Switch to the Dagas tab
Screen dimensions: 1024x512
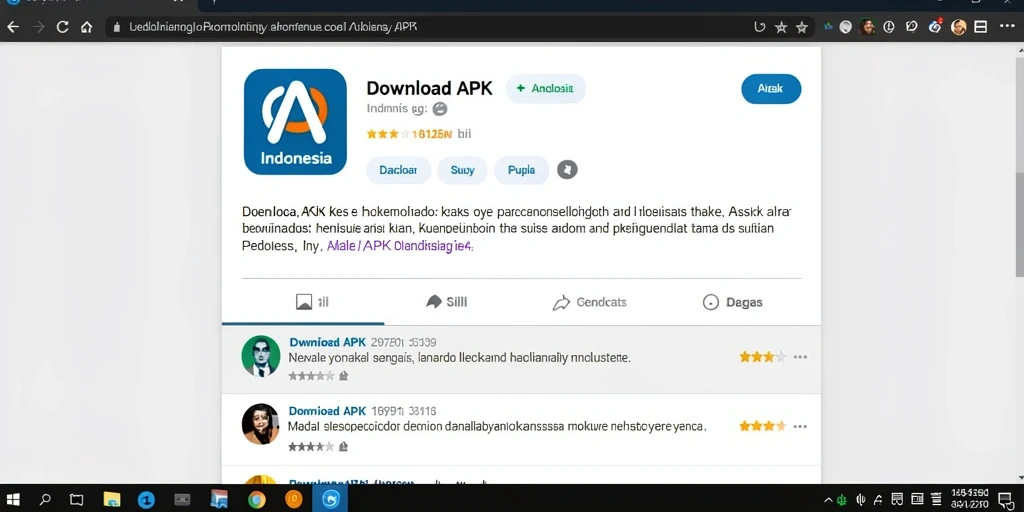point(732,302)
